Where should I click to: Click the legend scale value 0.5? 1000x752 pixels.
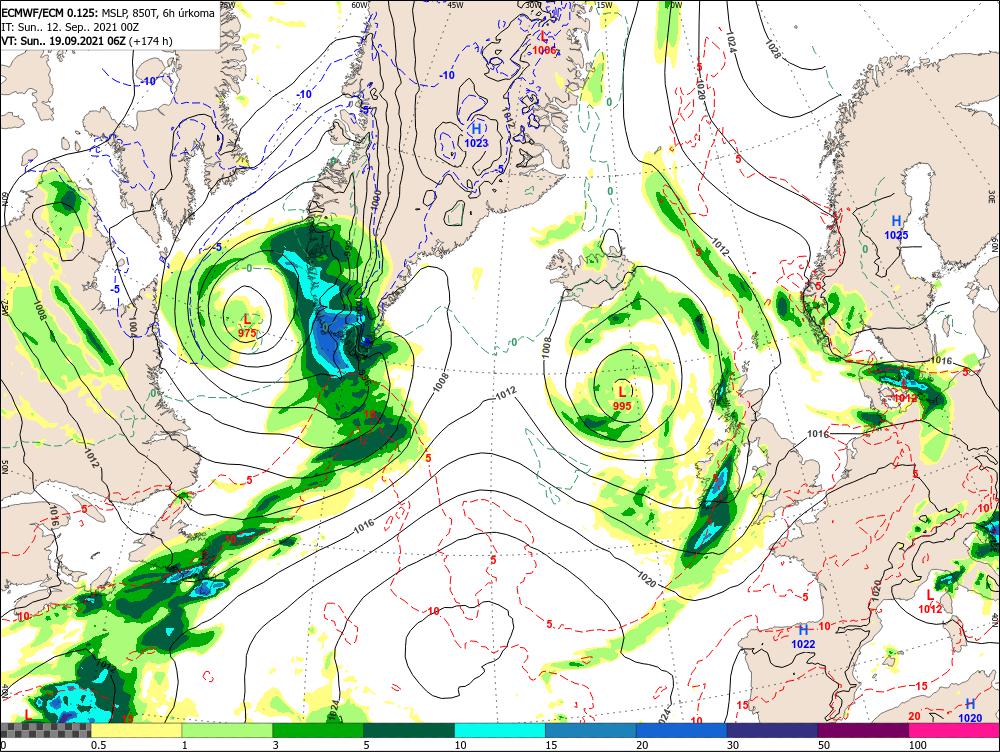coord(98,745)
